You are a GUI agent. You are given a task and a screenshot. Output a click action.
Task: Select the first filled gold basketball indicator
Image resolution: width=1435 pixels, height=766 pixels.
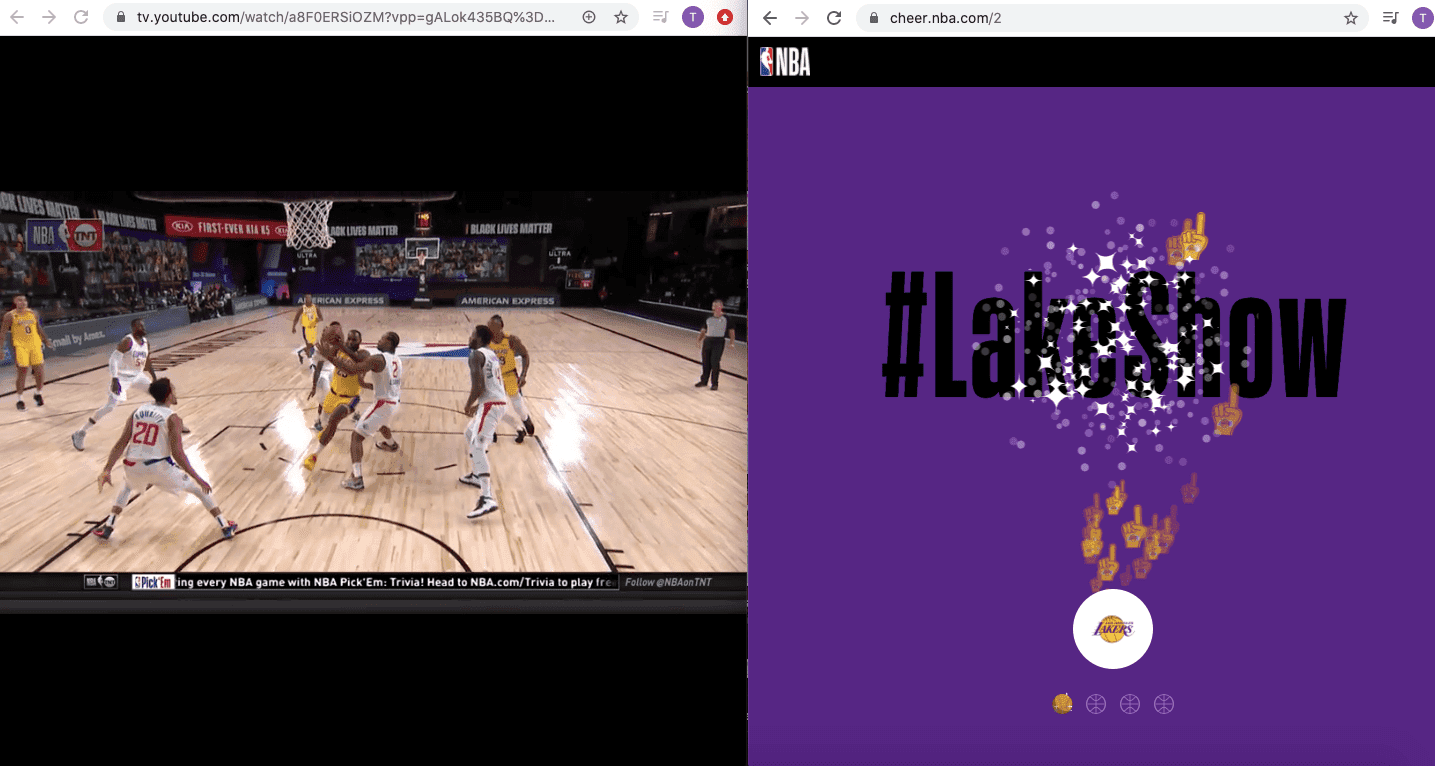point(1062,704)
